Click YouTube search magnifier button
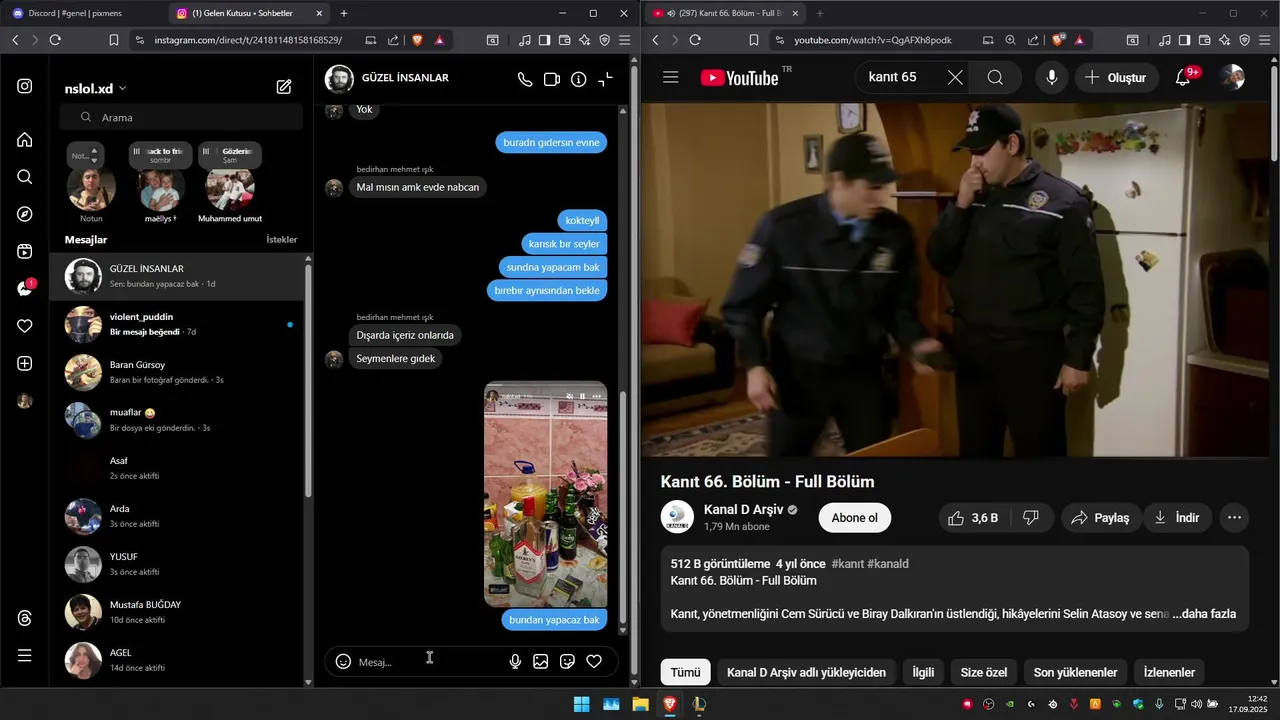Image resolution: width=1280 pixels, height=720 pixels. pos(995,77)
